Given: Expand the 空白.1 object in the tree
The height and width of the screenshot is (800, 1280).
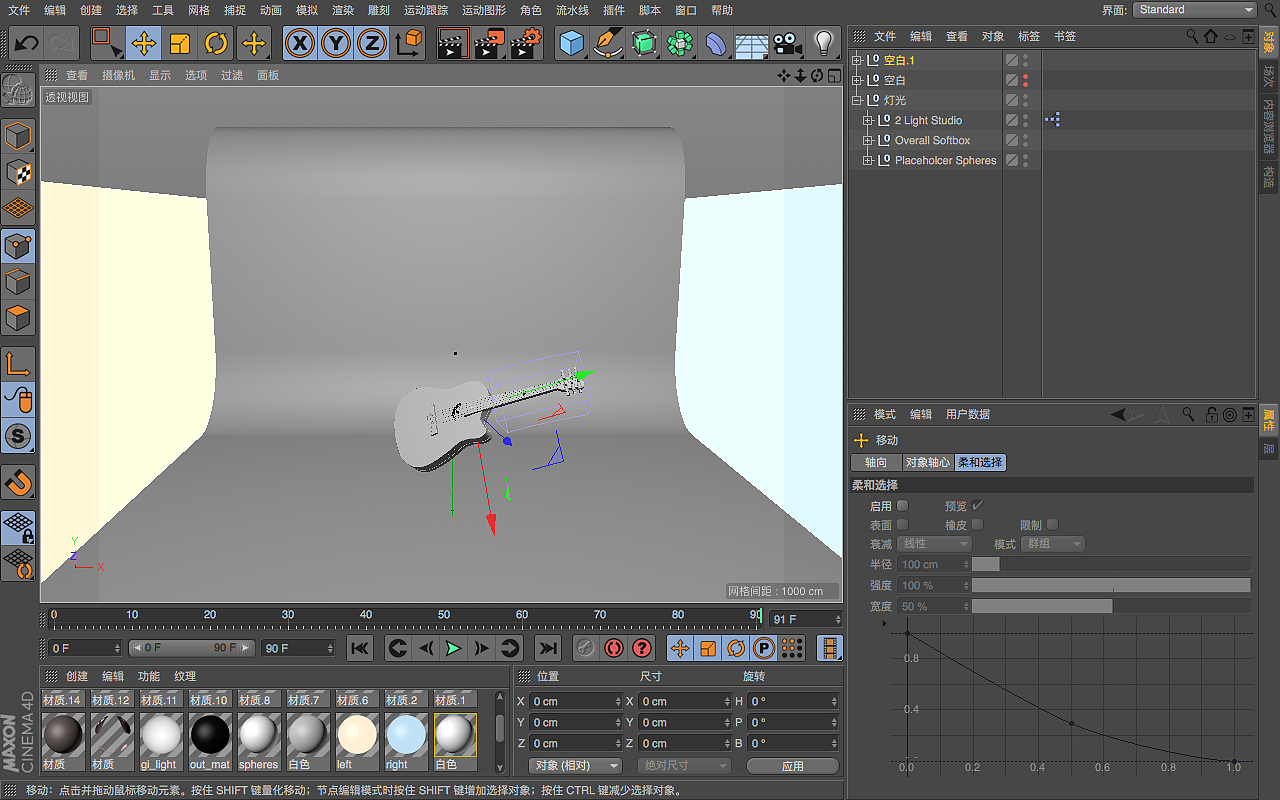Looking at the screenshot, I should (857, 60).
